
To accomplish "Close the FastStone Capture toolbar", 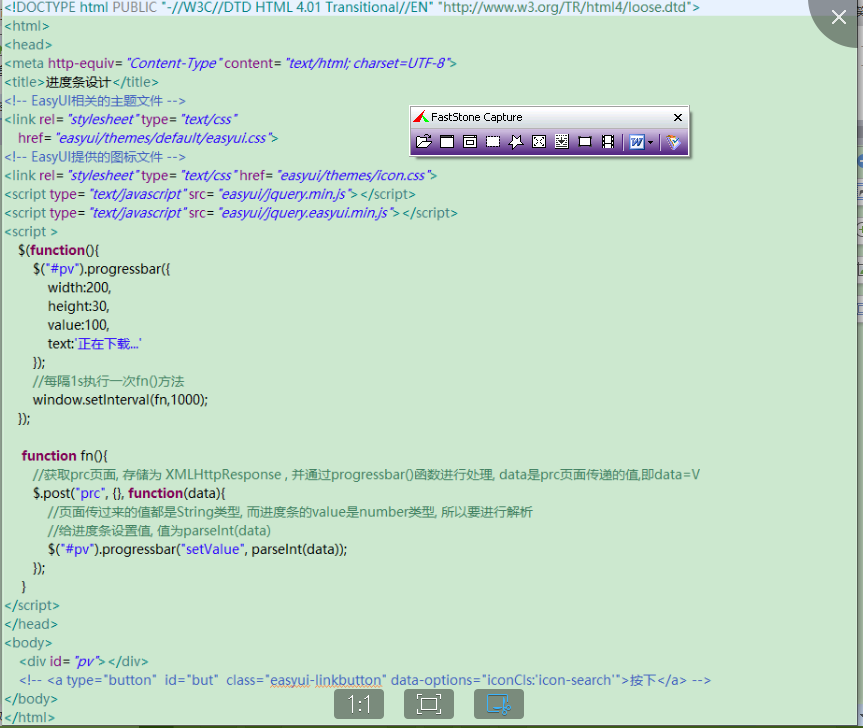I will (678, 117).
